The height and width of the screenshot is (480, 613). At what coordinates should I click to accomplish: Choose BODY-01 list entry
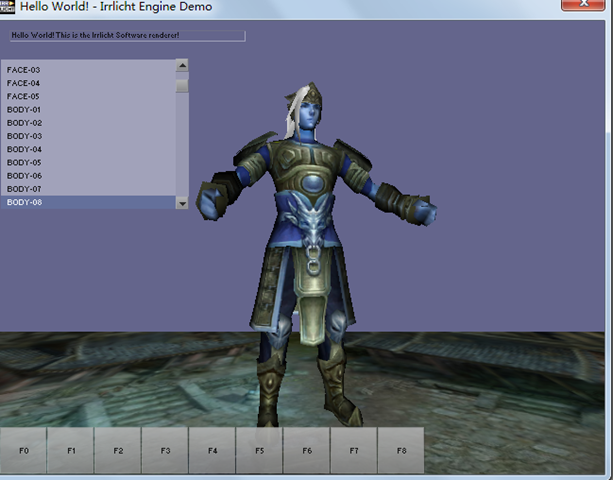[88, 110]
